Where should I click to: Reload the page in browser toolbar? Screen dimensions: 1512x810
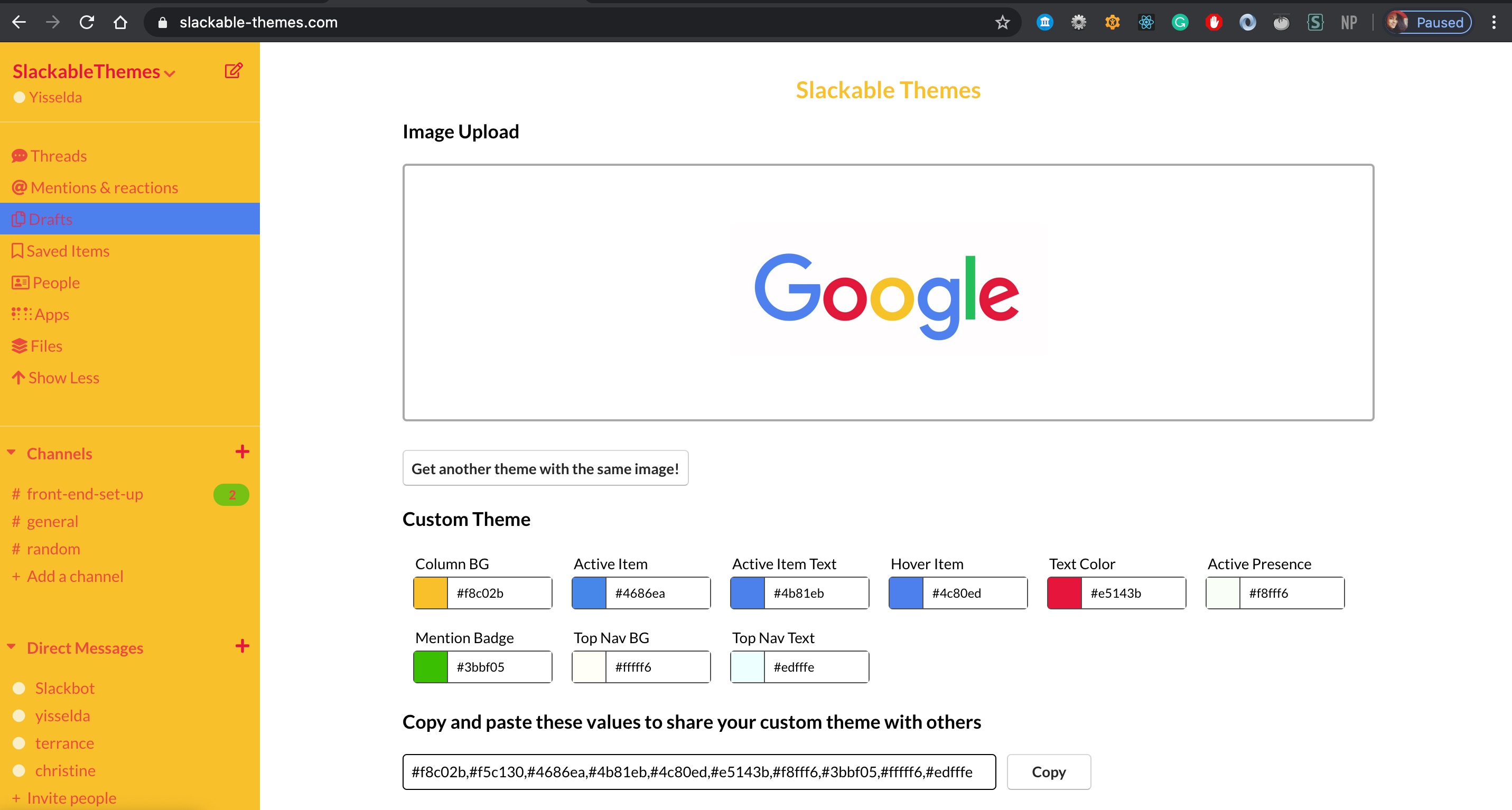pos(87,22)
